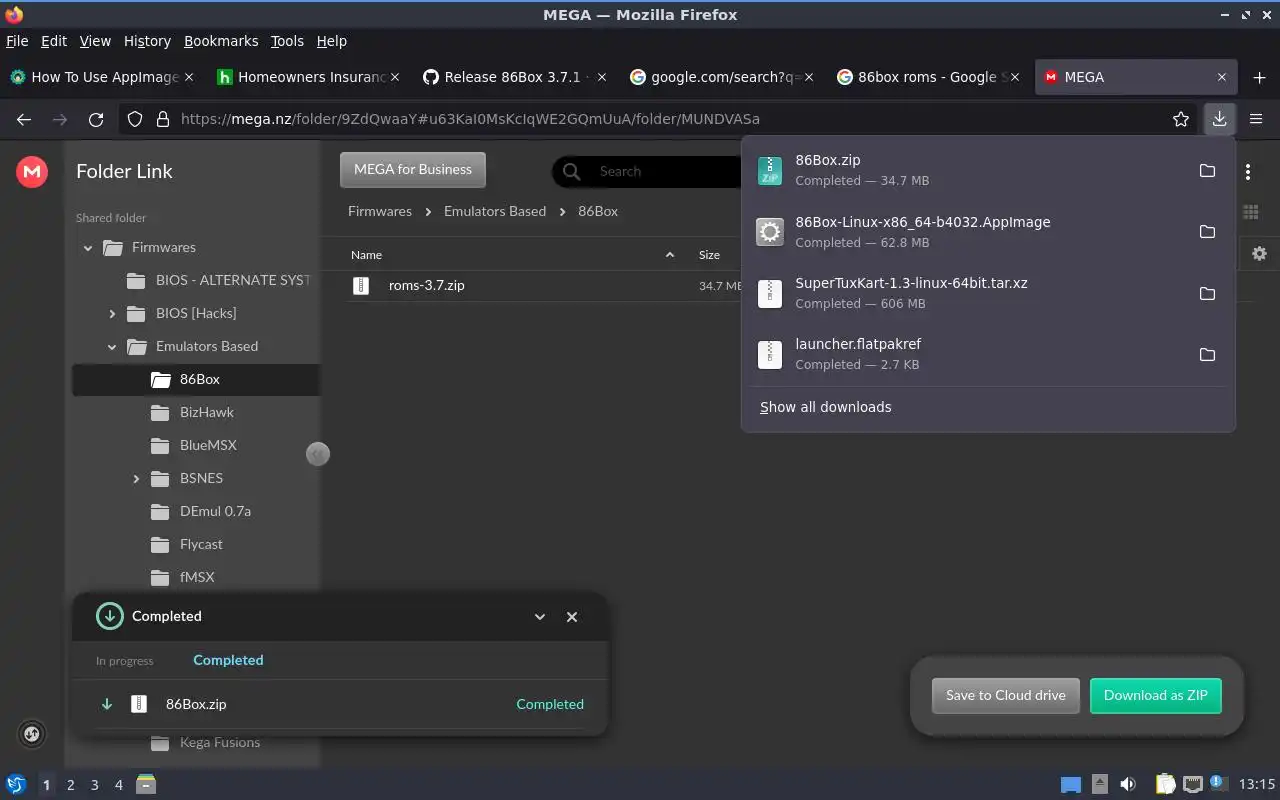
Task: Click the Size column header
Action: (709, 255)
